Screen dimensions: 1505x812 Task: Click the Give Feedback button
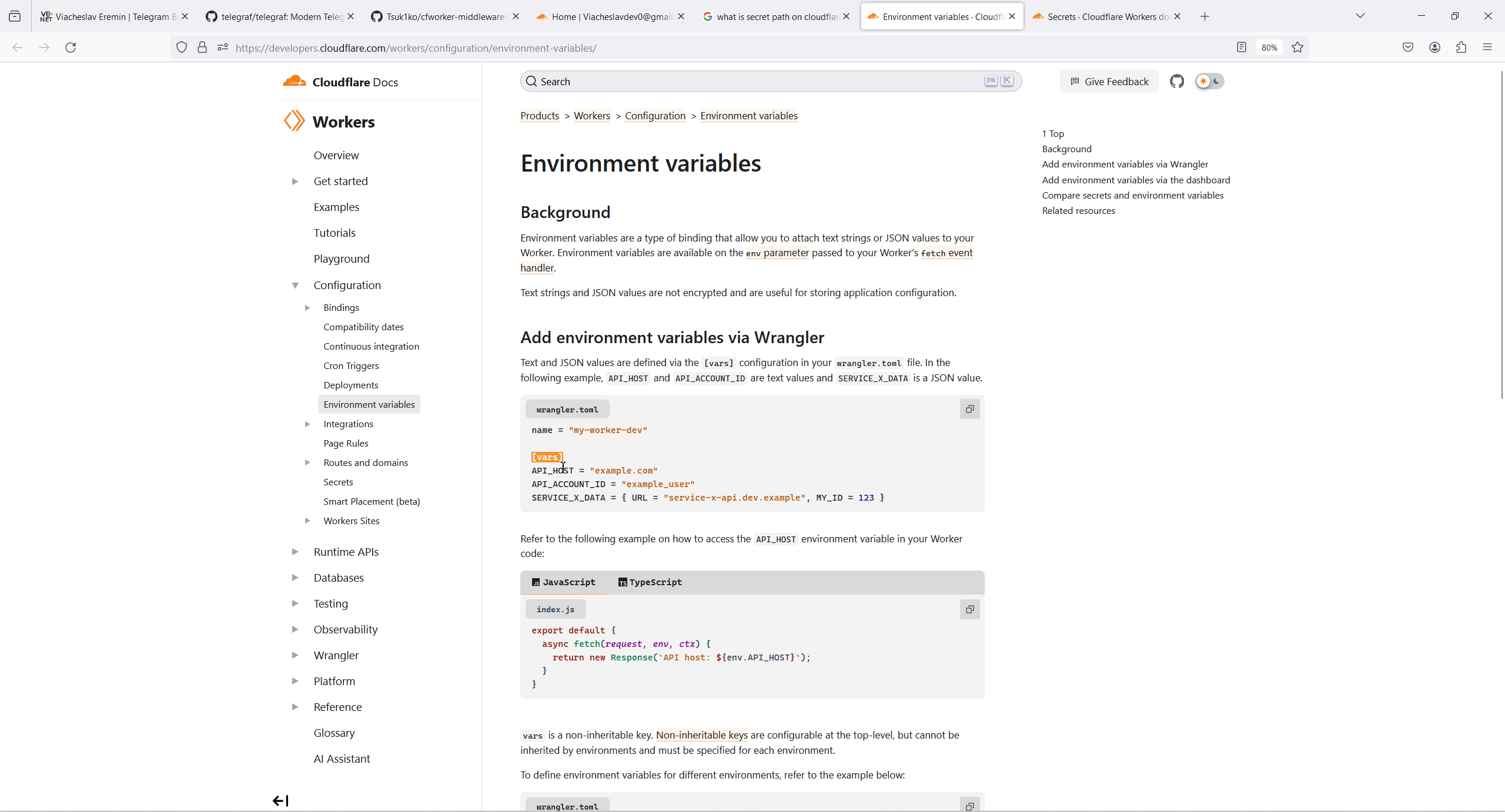[1109, 82]
